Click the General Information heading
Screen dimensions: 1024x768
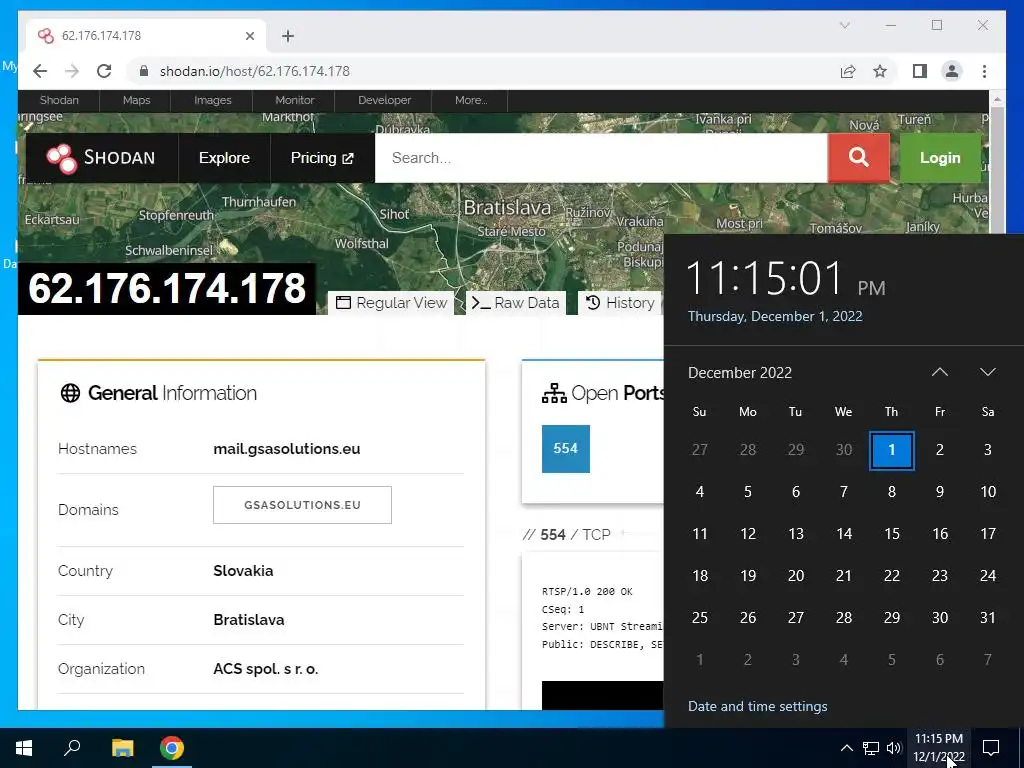click(158, 393)
